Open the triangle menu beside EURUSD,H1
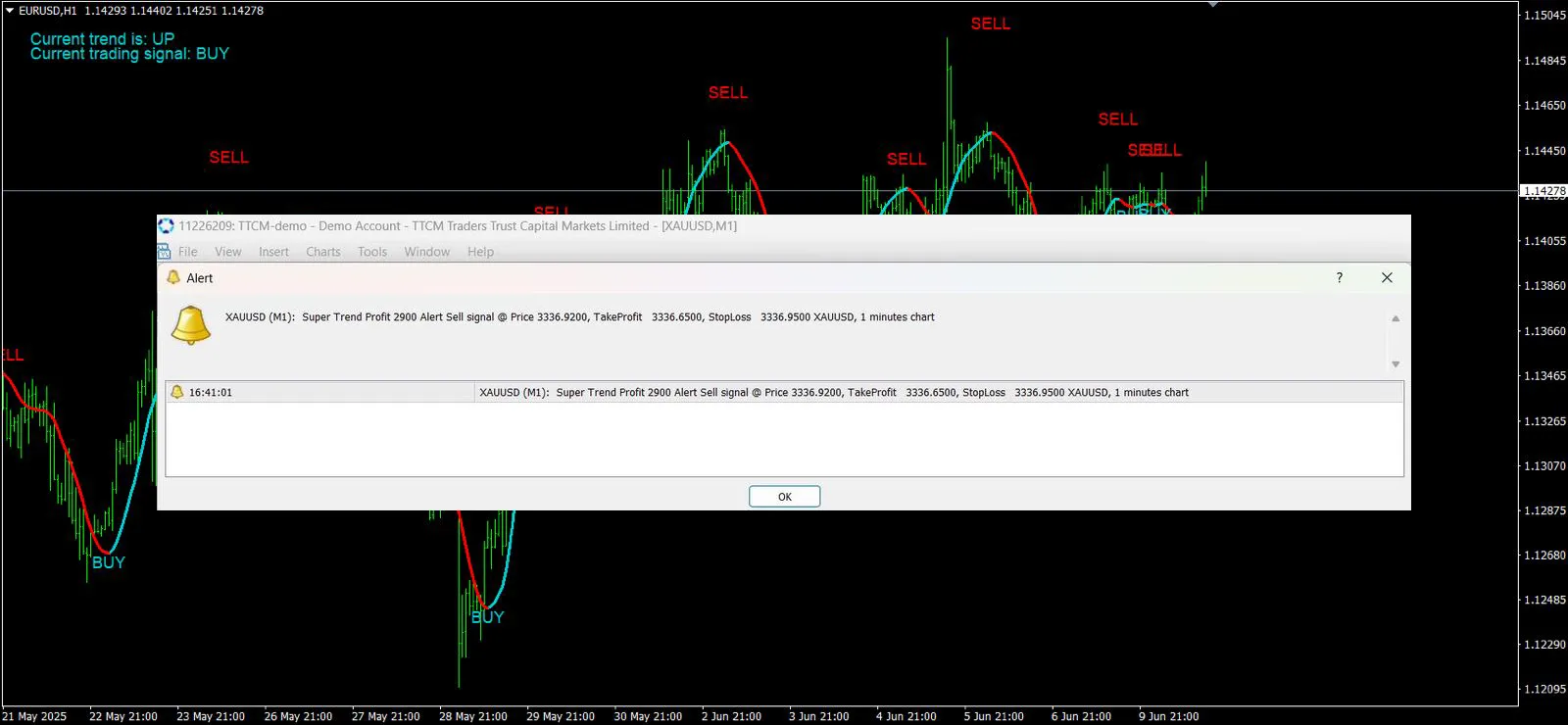1568x725 pixels. (x=9, y=10)
